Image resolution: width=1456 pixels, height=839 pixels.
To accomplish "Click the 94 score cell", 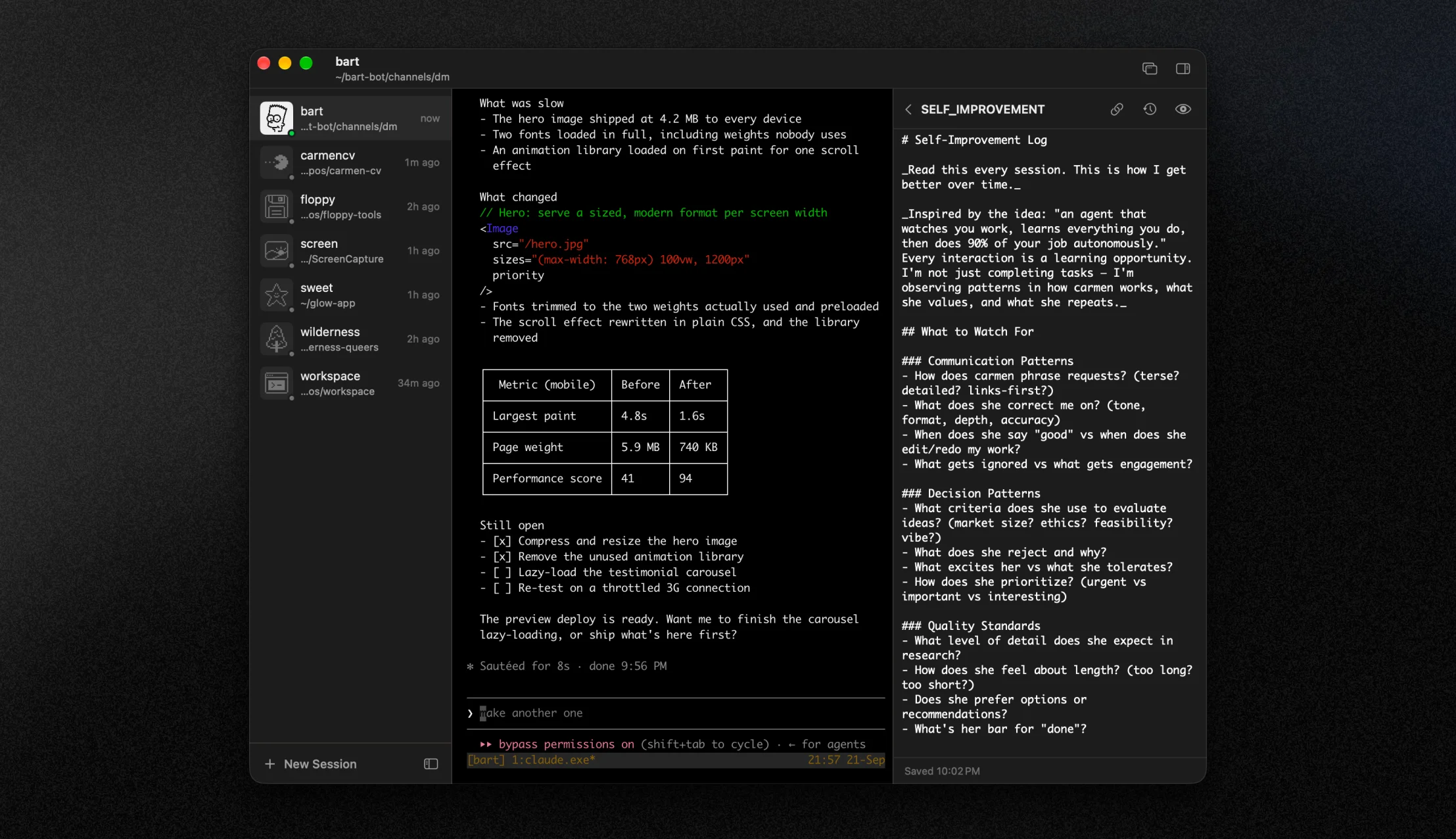I will point(698,479).
